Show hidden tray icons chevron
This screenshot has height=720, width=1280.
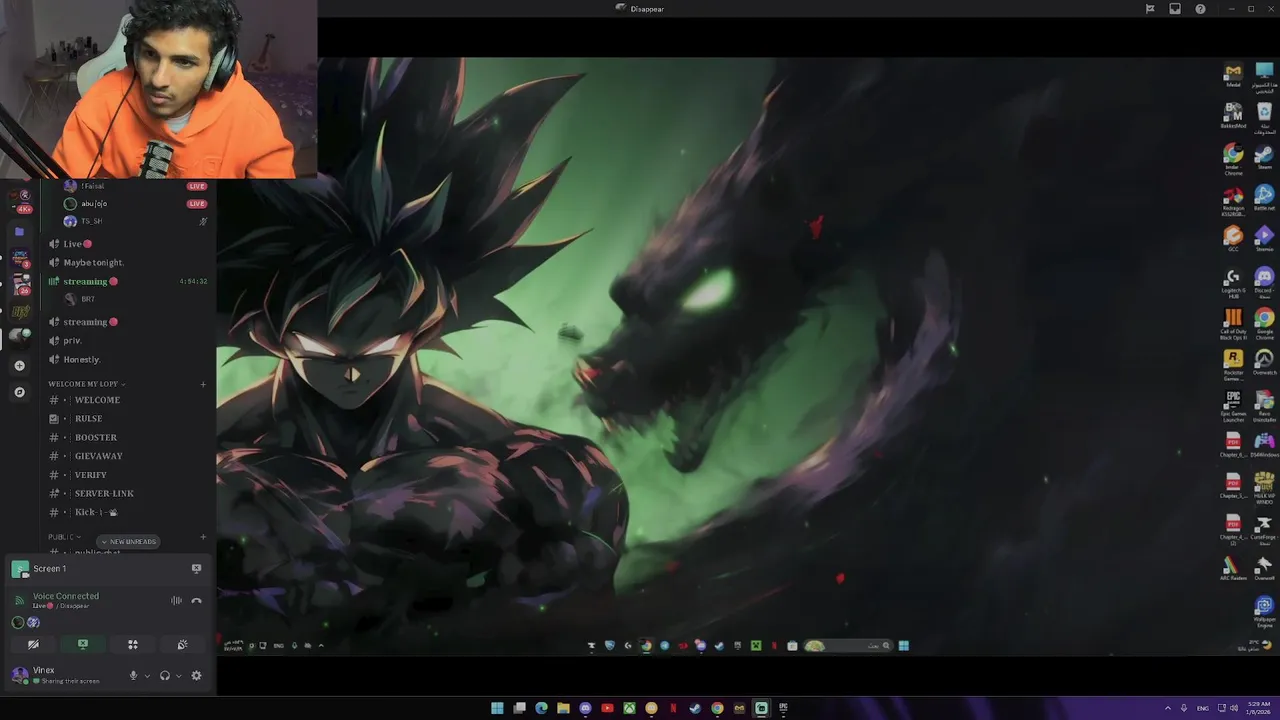pyautogui.click(x=1170, y=708)
